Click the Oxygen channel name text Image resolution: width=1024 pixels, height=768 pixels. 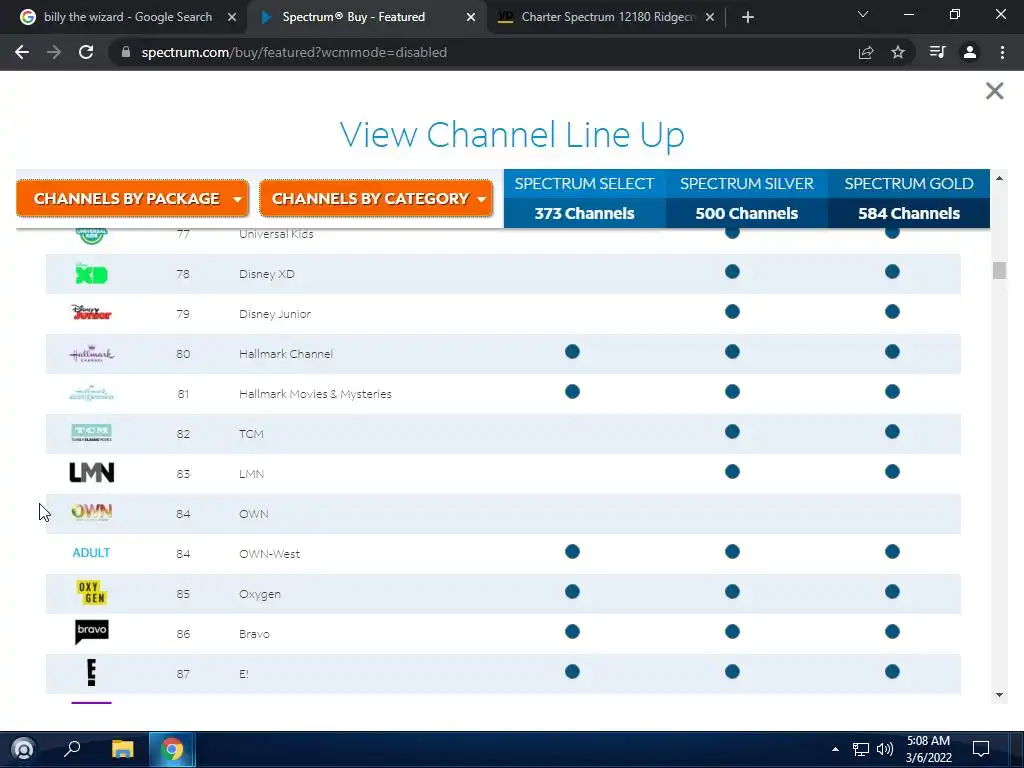[260, 594]
